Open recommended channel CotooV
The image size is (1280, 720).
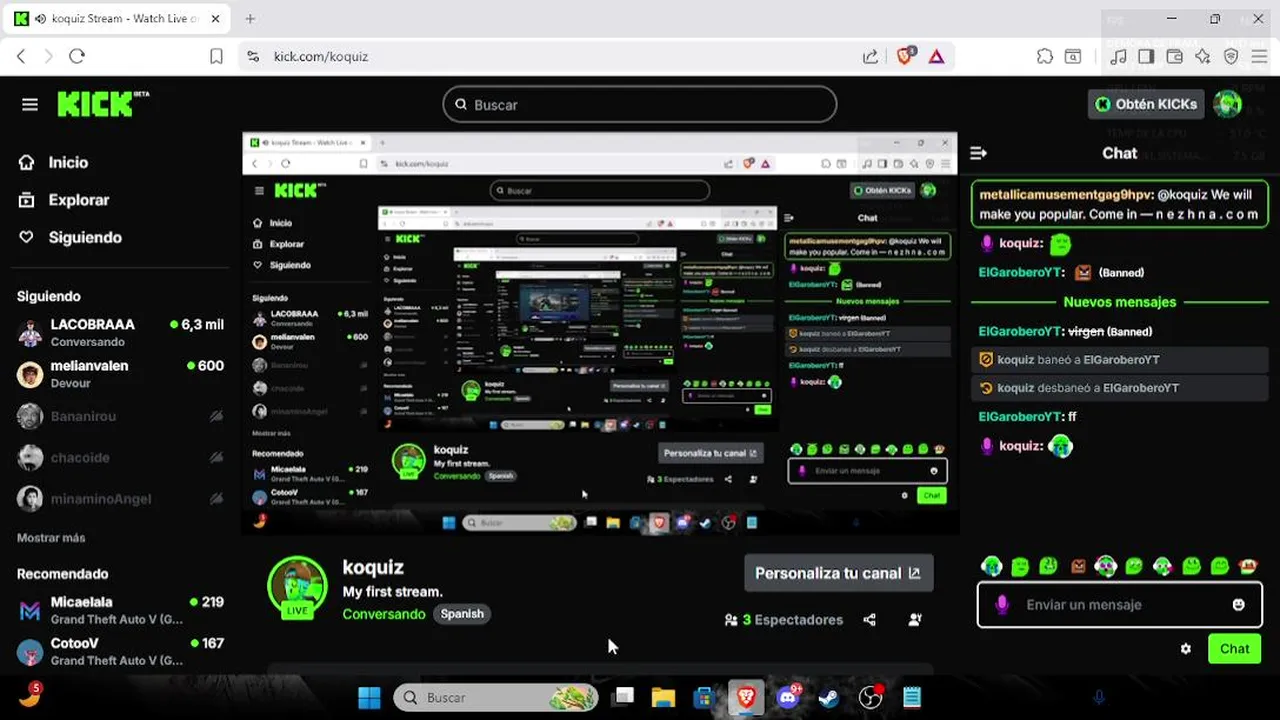pos(120,651)
